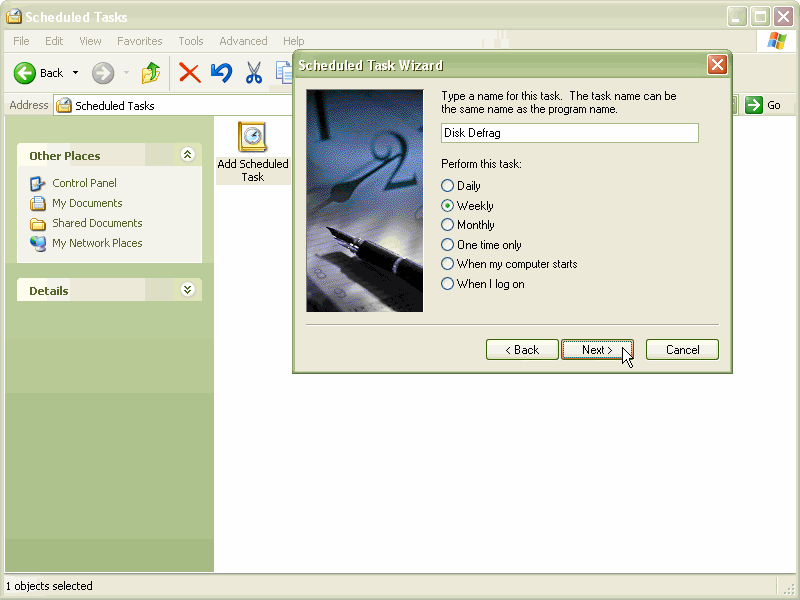Click Control Panel icon in Other Places

(38, 183)
